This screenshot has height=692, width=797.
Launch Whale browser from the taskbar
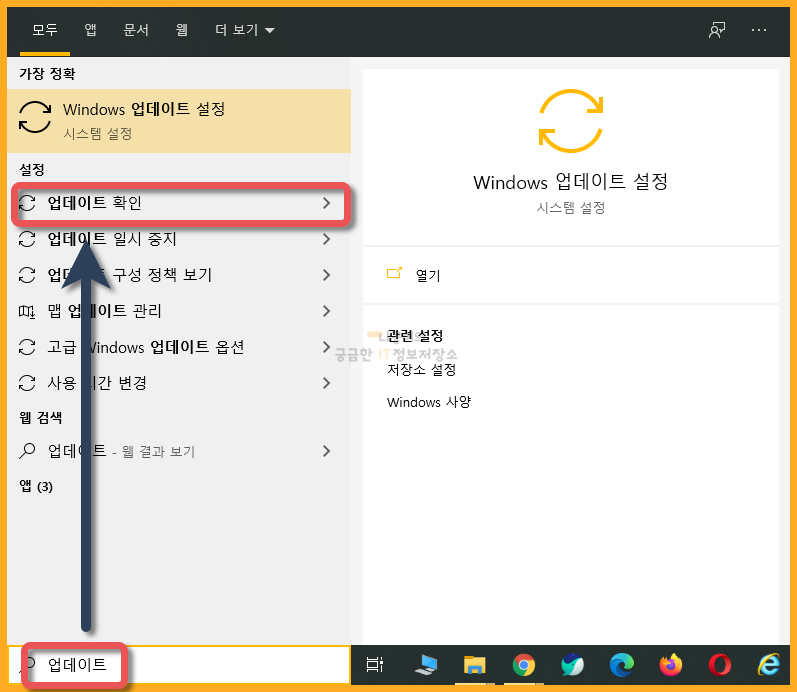click(x=573, y=665)
